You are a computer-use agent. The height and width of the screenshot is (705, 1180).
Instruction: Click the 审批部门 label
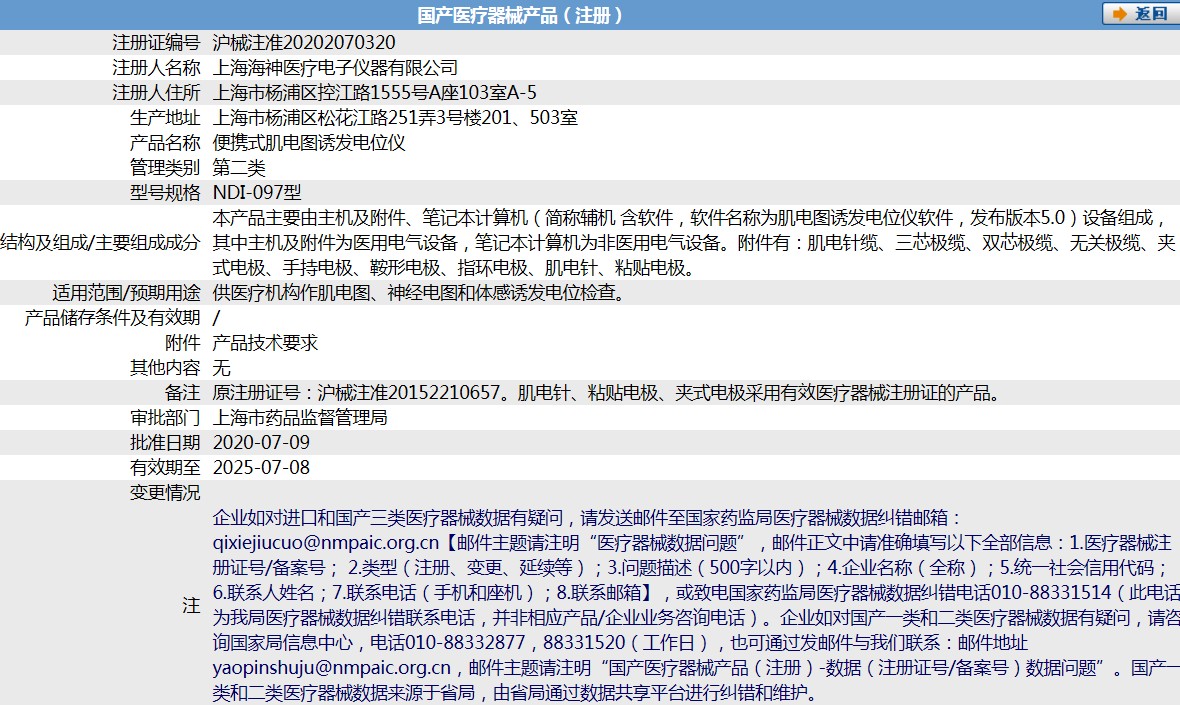pyautogui.click(x=166, y=417)
